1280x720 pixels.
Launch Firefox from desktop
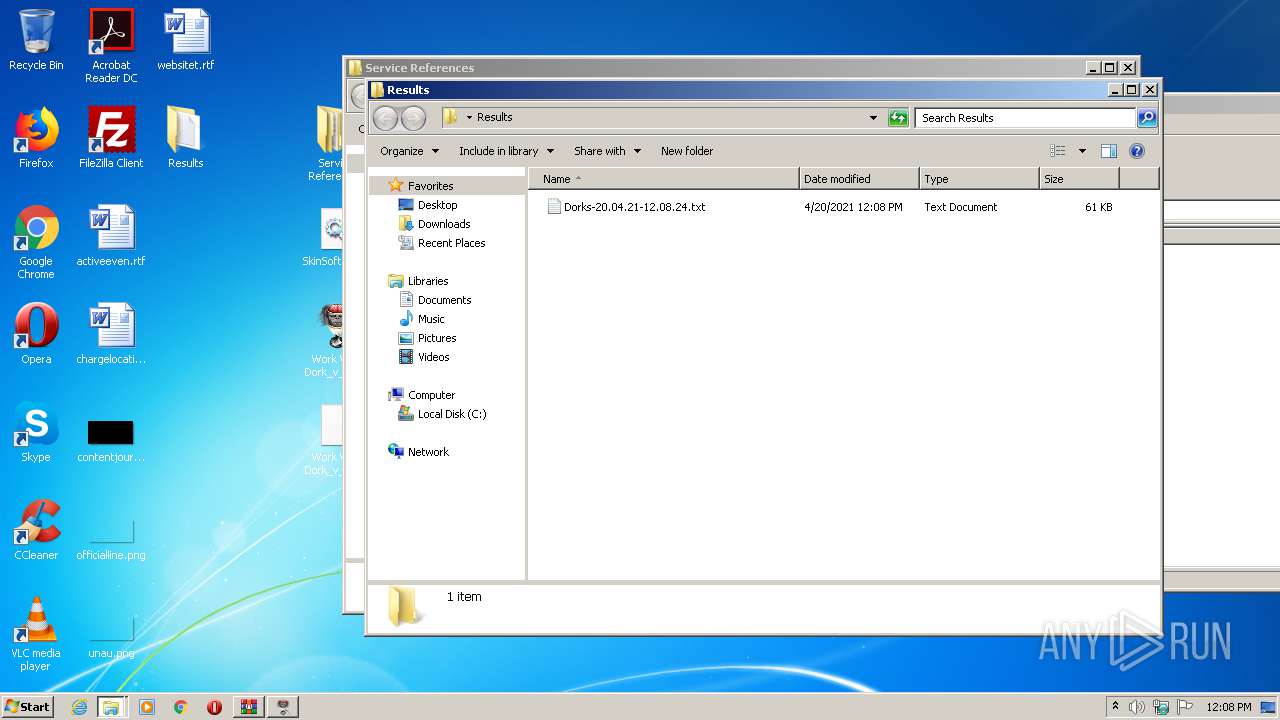(x=36, y=138)
